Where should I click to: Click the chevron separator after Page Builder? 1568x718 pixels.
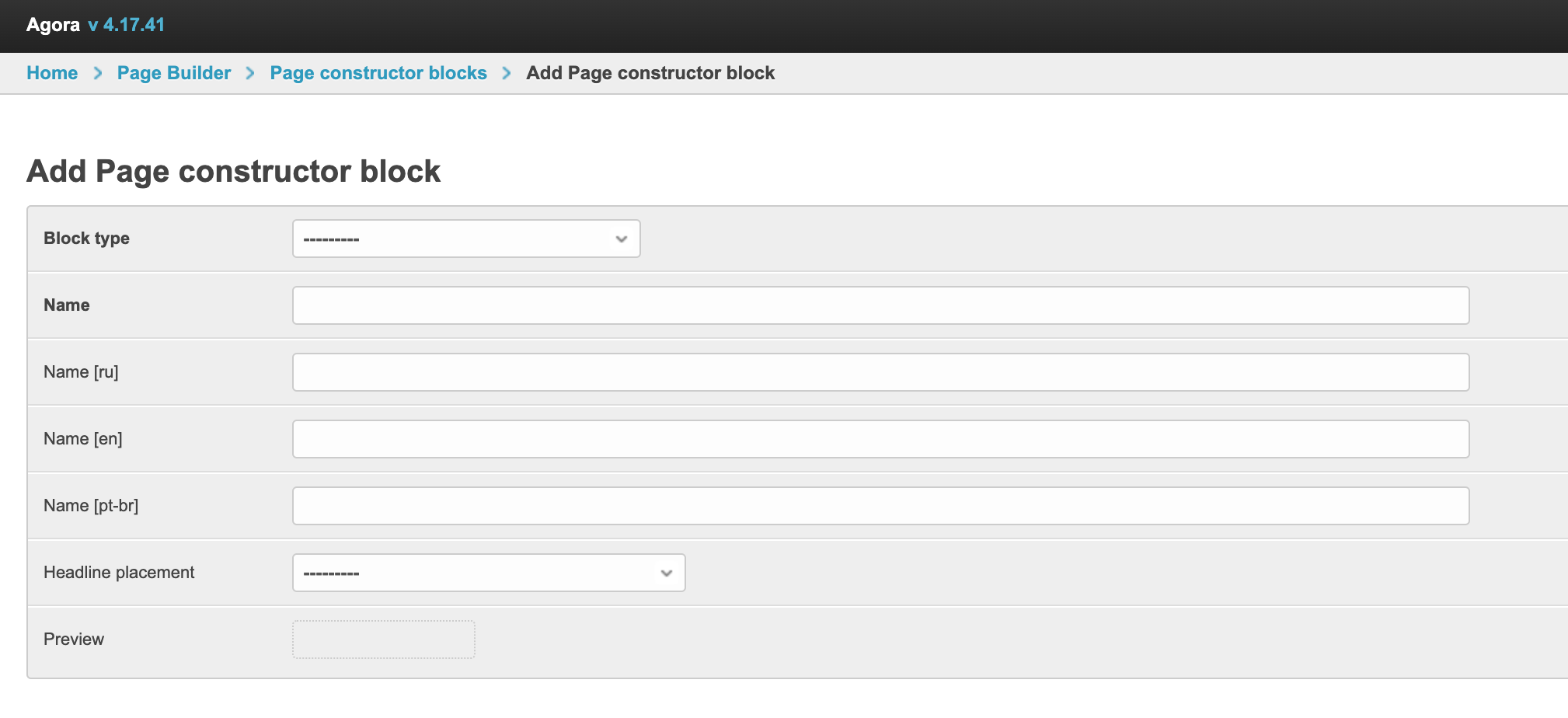(250, 73)
